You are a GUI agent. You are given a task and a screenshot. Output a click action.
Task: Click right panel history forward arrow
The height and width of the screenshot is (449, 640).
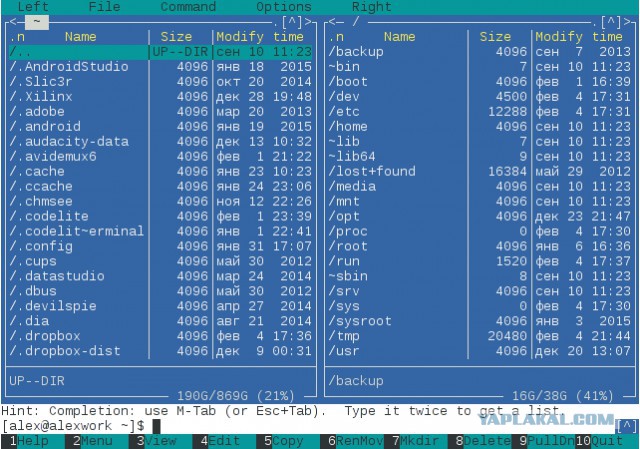pos(628,22)
